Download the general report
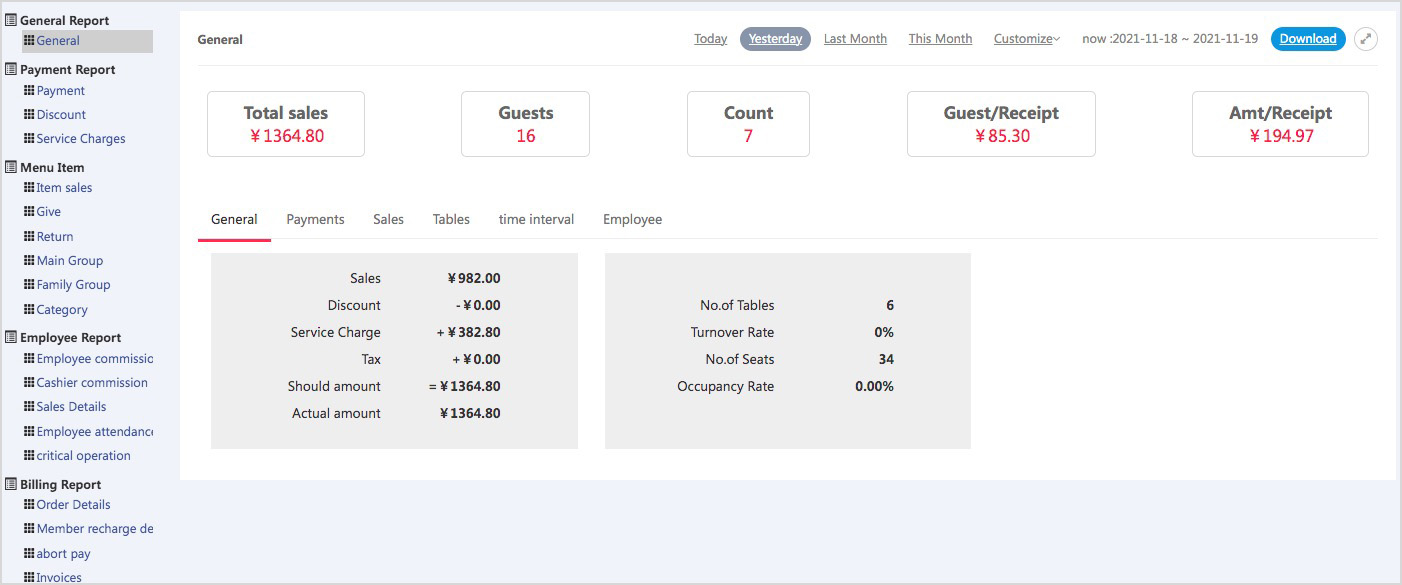 coord(1307,39)
